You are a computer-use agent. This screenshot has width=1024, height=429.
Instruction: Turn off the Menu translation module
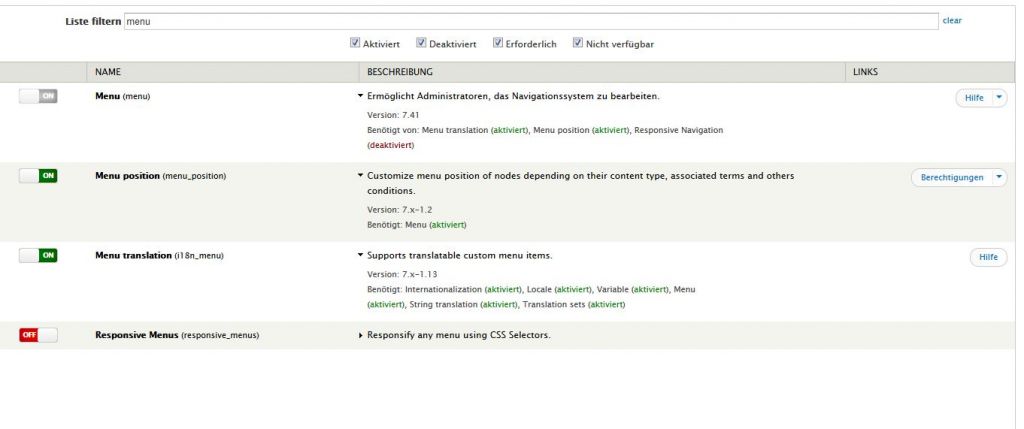pos(38,255)
